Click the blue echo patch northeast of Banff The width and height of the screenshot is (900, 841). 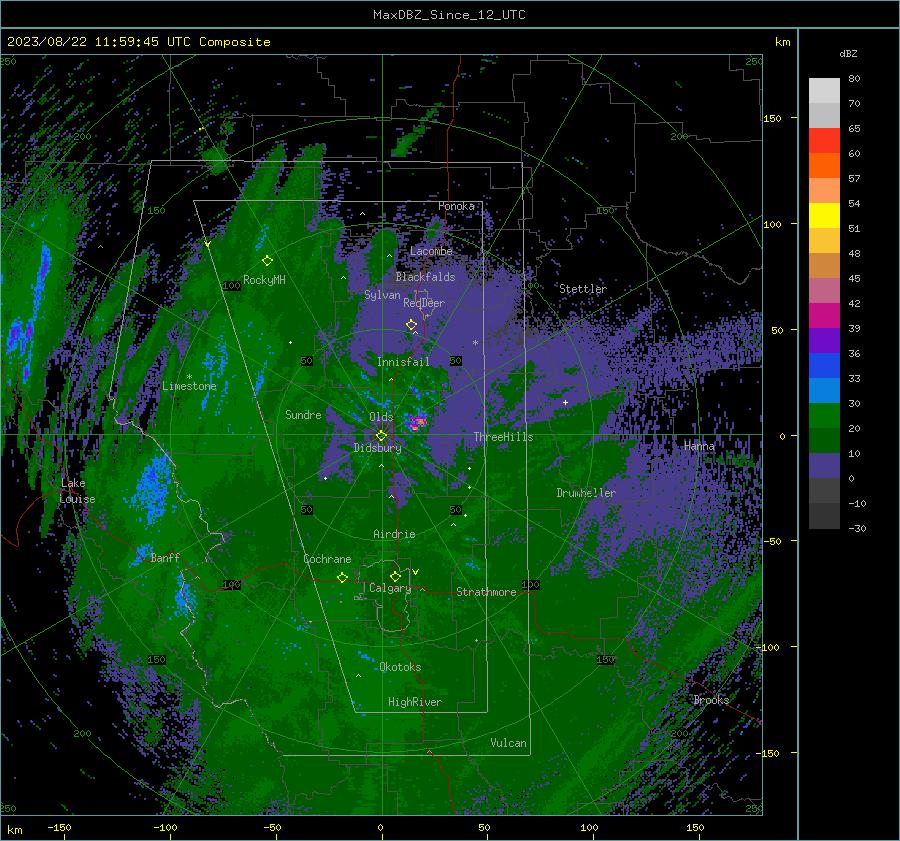pyautogui.click(x=152, y=487)
